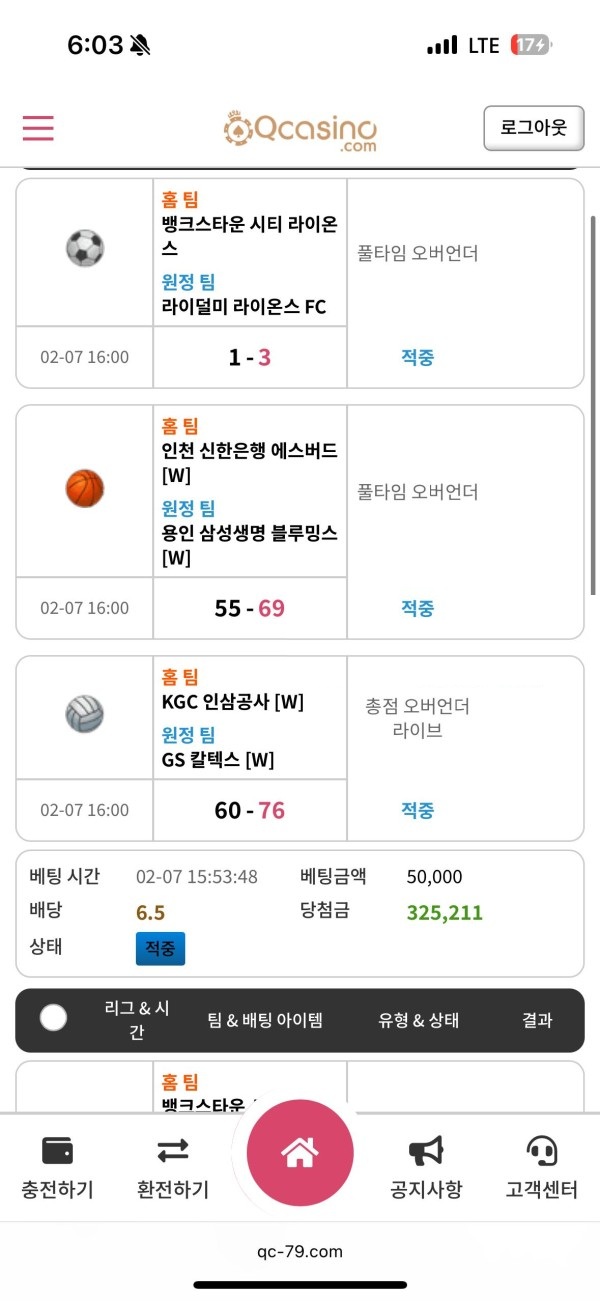The height and width of the screenshot is (1301, 600).
Task: Open 충전하기 wallet icon
Action: [x=57, y=1151]
